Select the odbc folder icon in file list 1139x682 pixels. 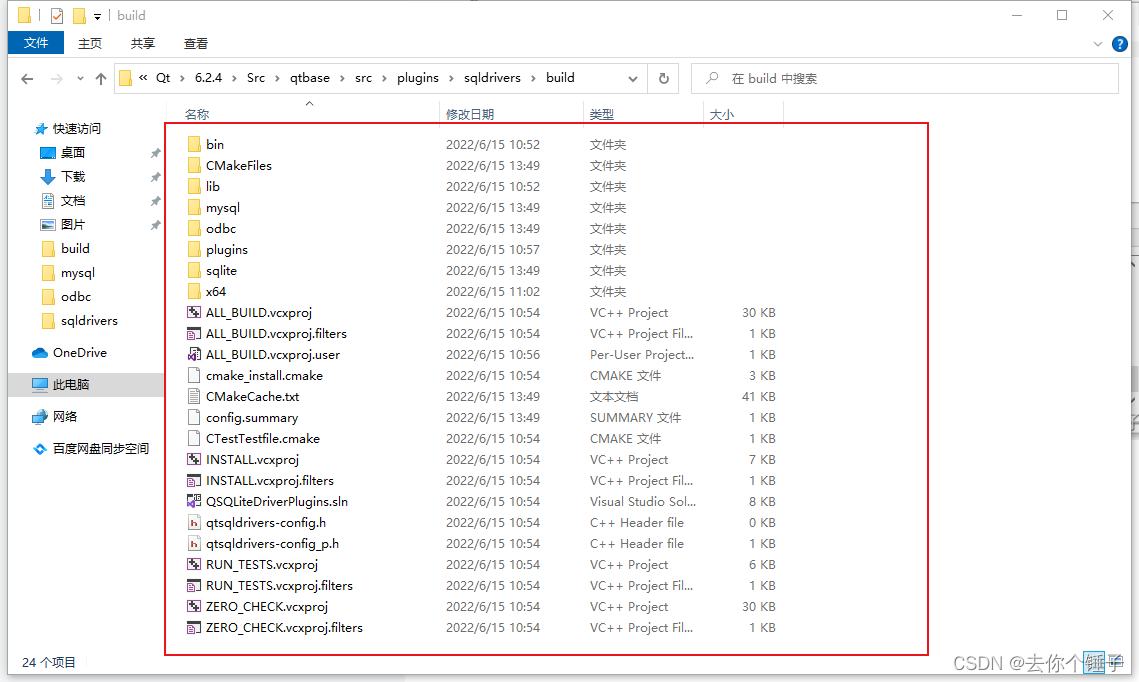(x=194, y=229)
